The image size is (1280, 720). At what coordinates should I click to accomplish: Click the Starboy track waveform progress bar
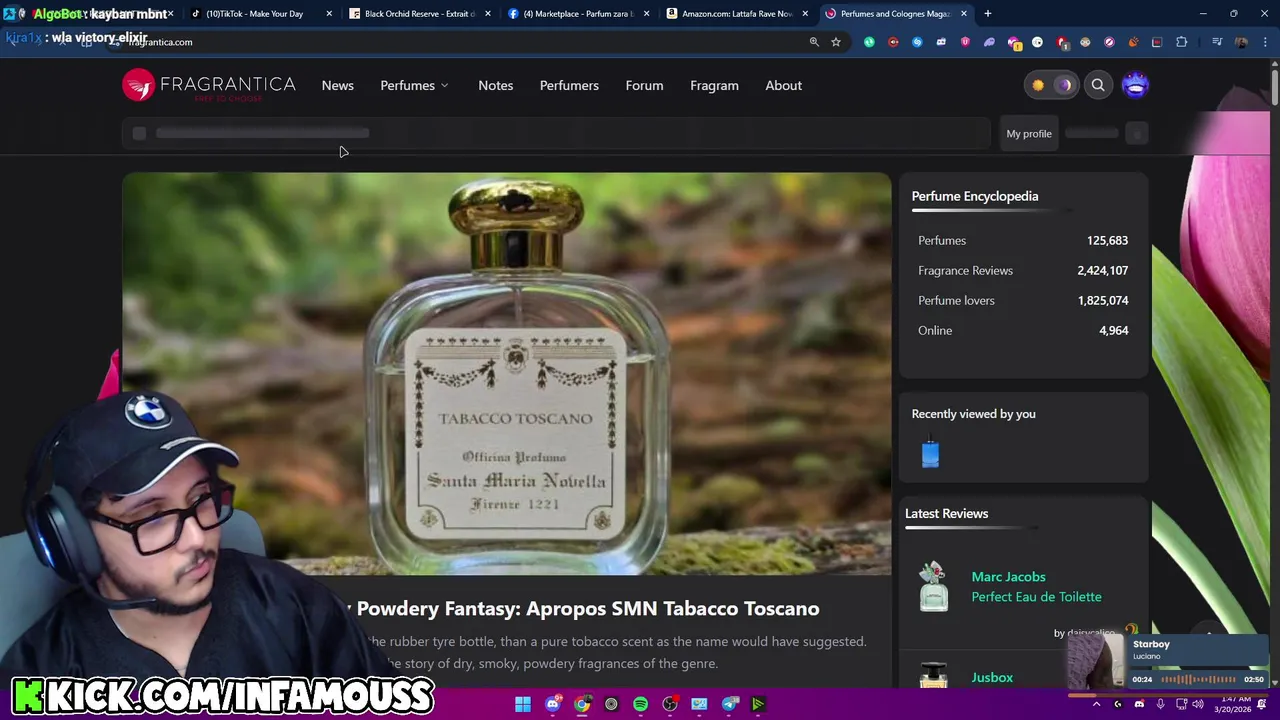point(1198,679)
